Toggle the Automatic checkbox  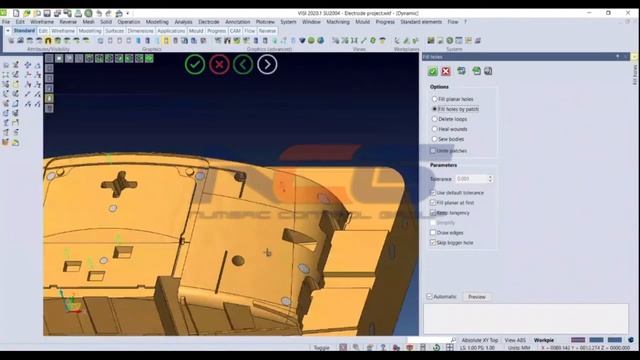point(429,296)
